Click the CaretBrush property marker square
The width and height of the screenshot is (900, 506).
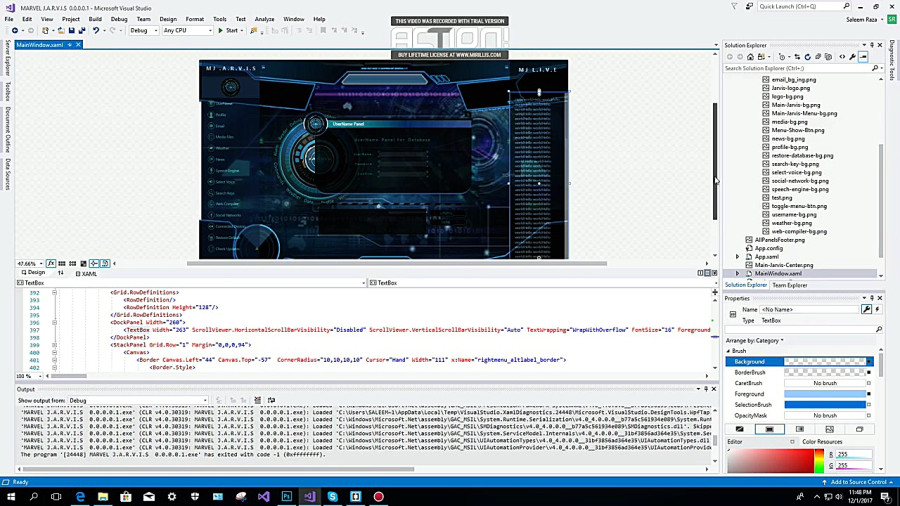point(869,383)
